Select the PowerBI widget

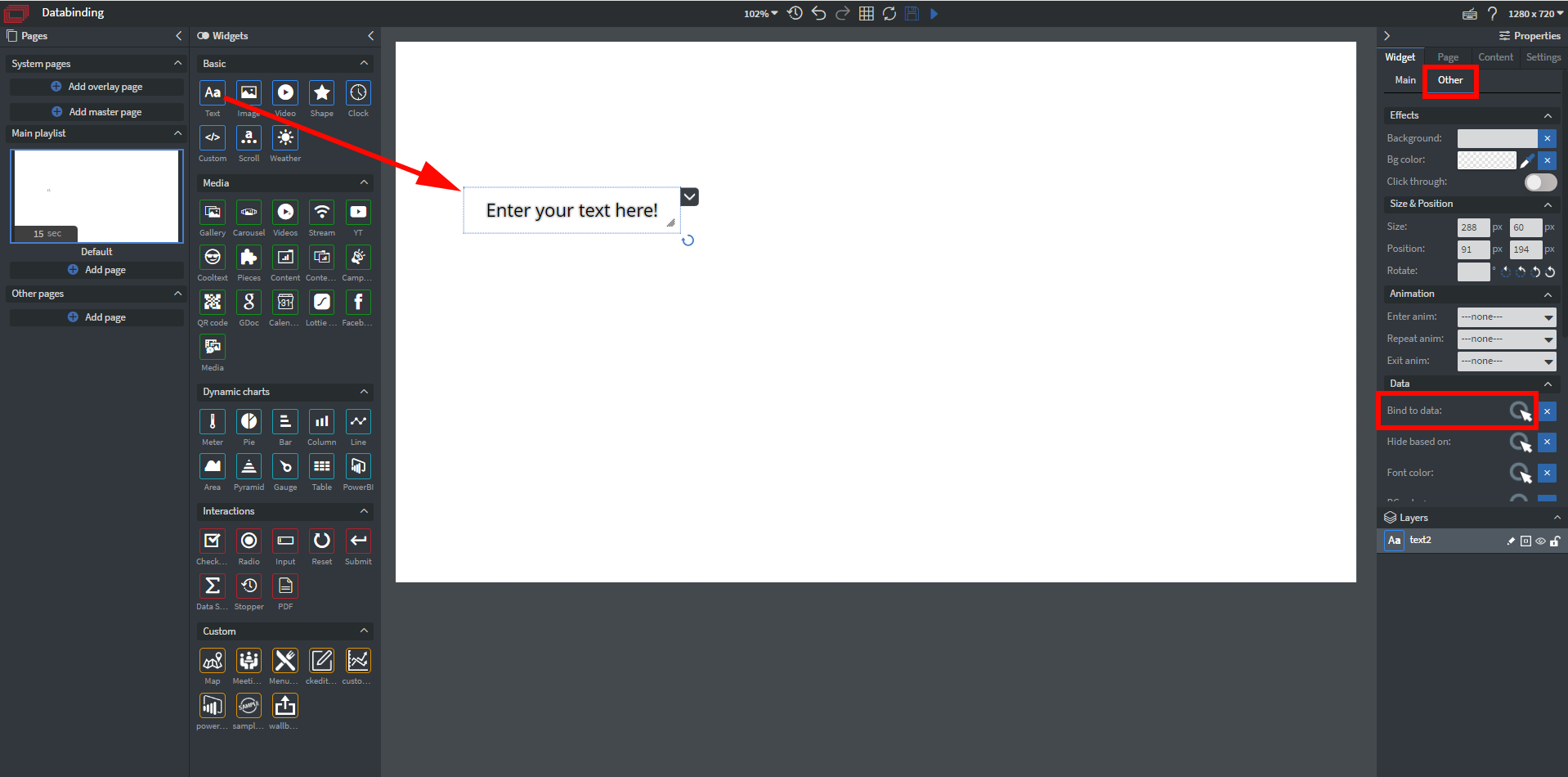tap(358, 466)
